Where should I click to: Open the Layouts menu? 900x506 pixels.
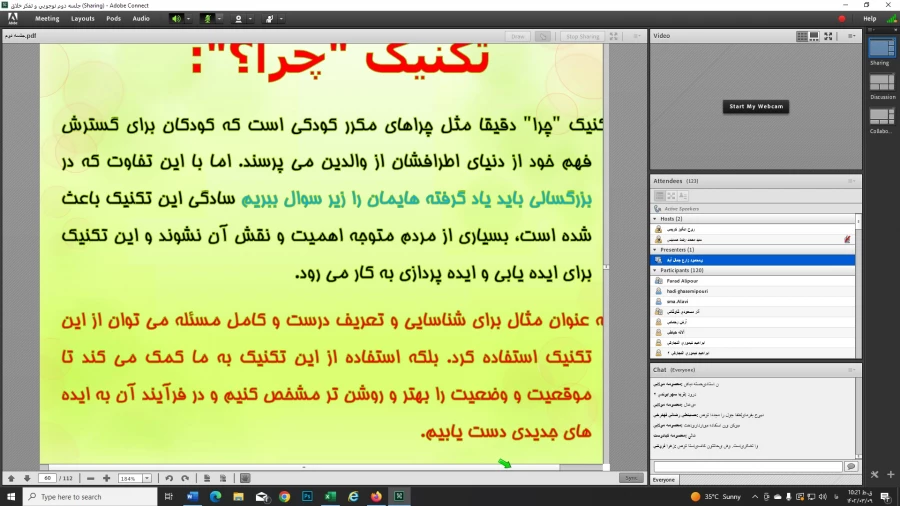point(83,18)
